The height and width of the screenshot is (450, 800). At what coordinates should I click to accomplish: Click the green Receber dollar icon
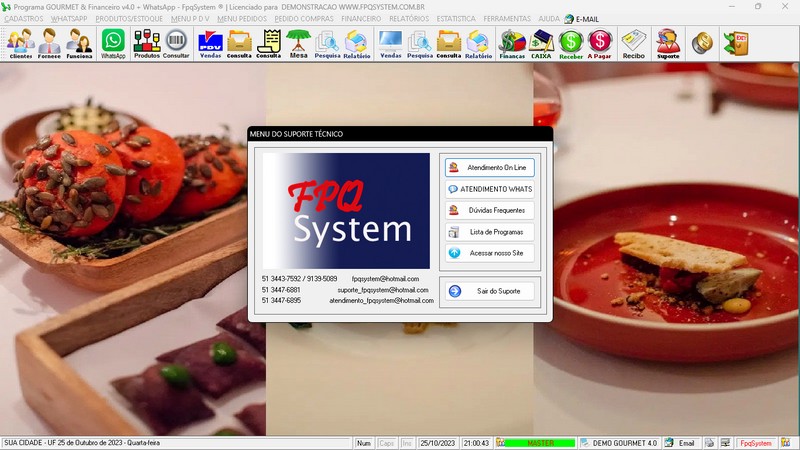570,43
